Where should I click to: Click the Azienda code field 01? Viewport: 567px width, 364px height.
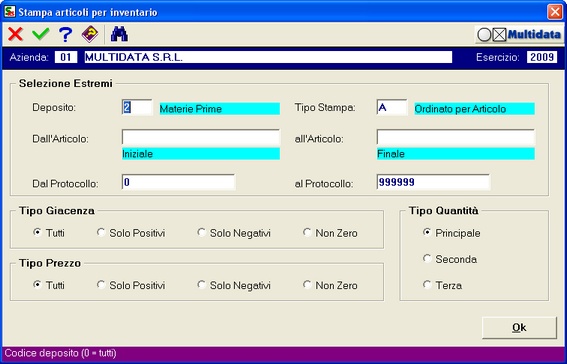click(x=66, y=57)
